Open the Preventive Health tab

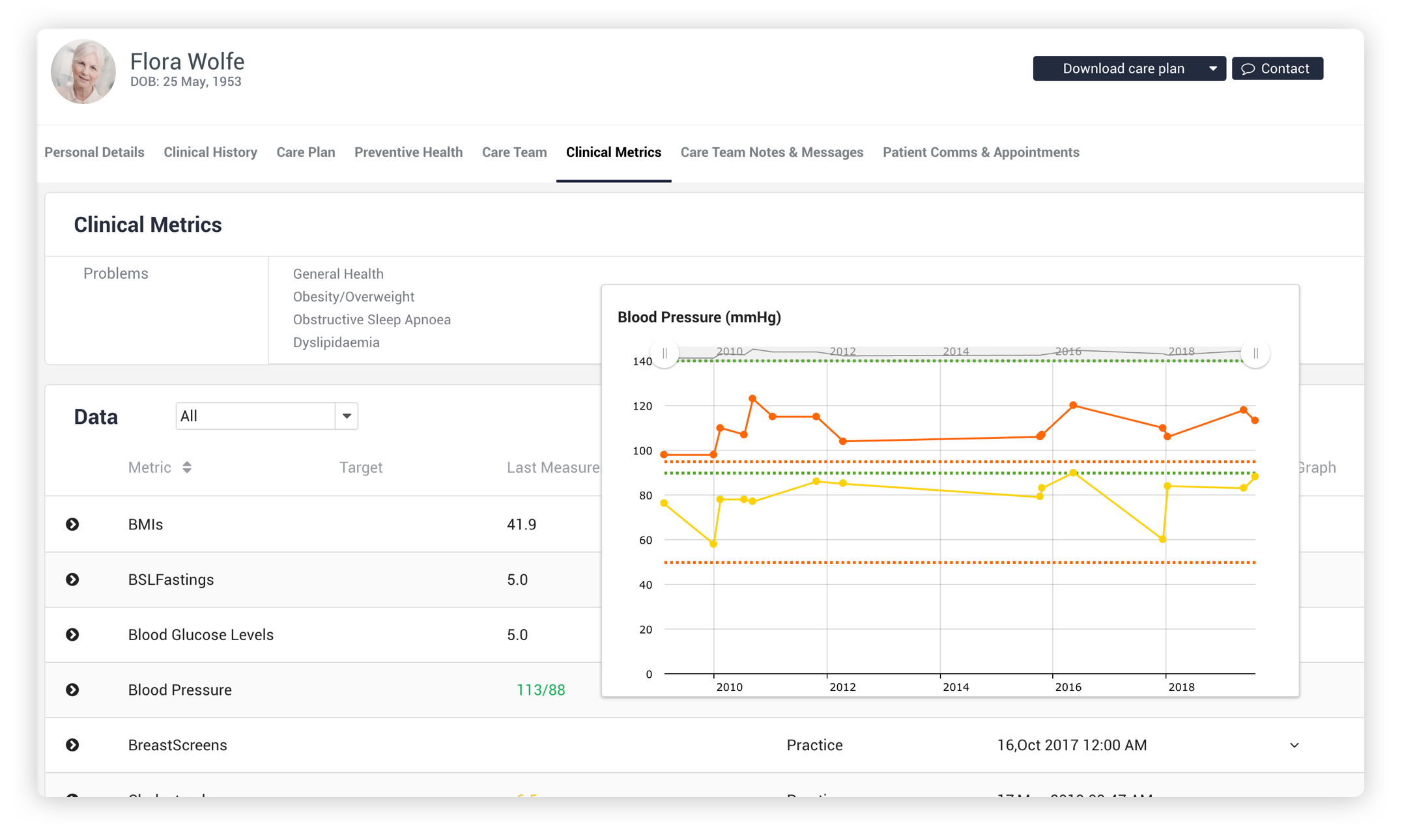tap(408, 152)
